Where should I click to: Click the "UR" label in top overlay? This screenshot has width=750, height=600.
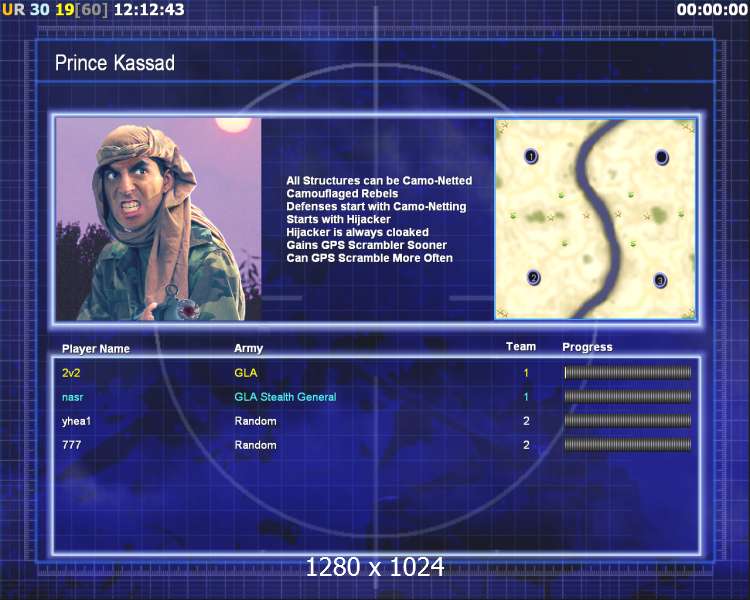[x=14, y=9]
